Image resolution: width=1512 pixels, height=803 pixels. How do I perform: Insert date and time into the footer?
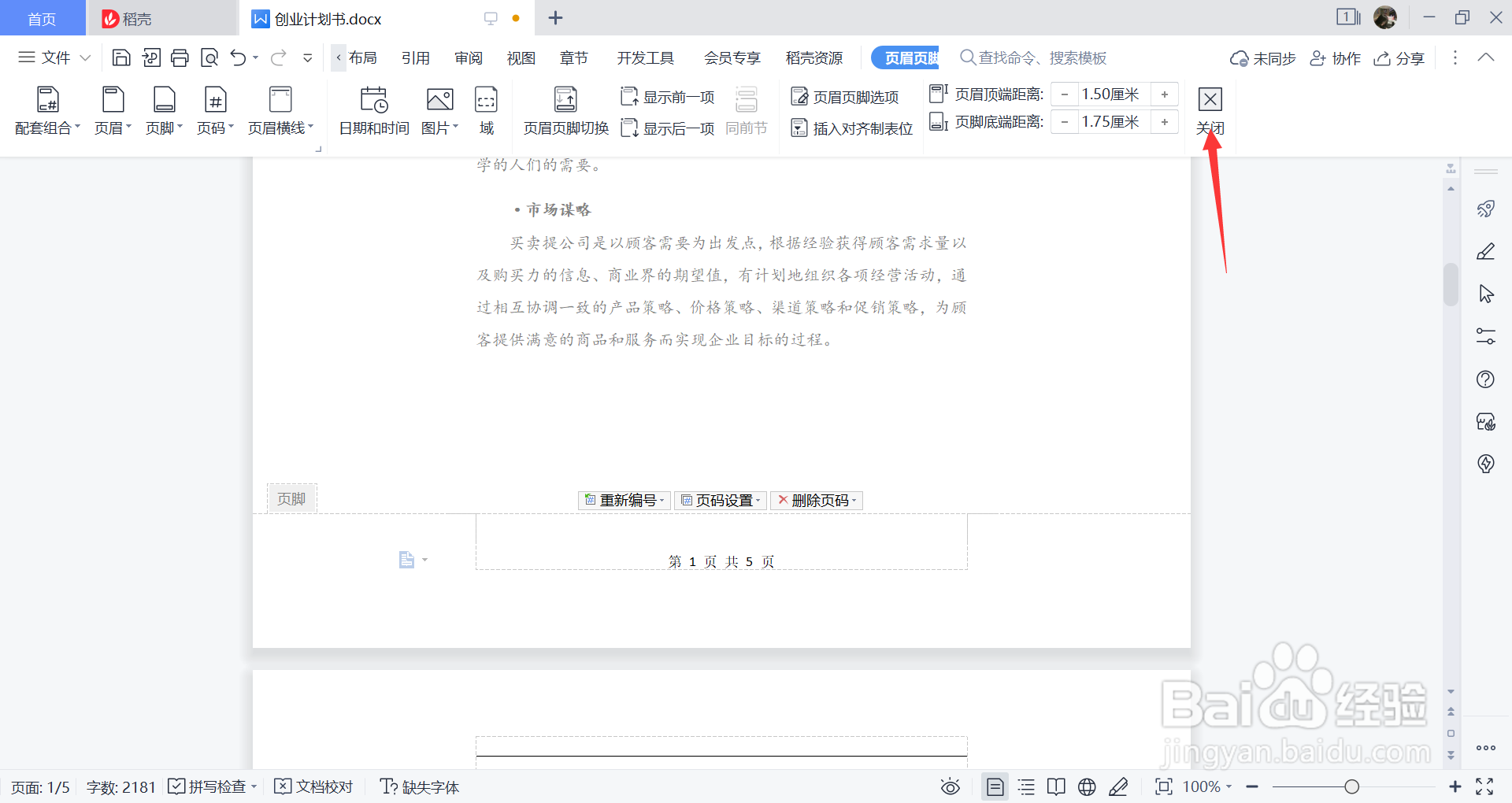point(373,110)
